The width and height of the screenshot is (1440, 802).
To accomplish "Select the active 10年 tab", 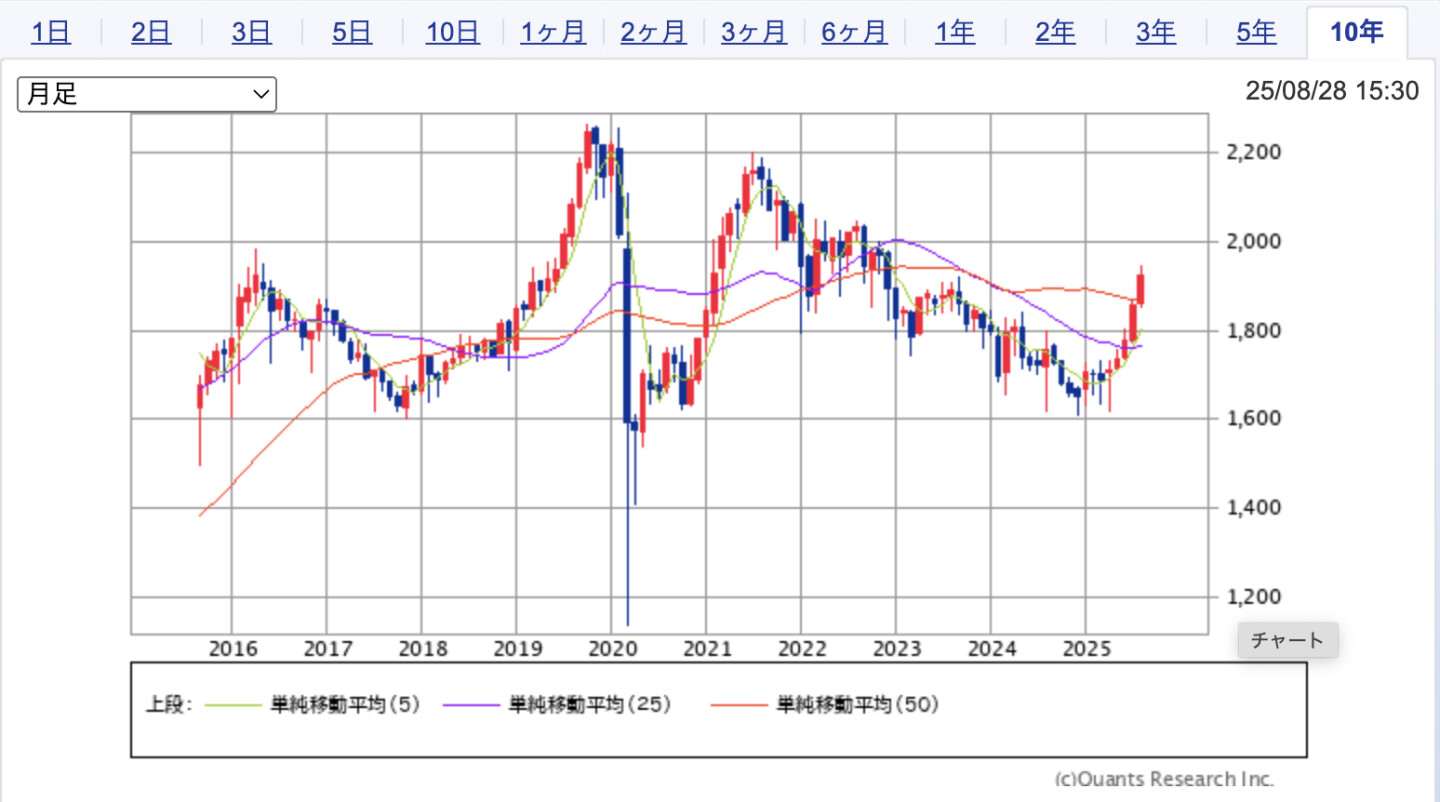I will [1356, 32].
